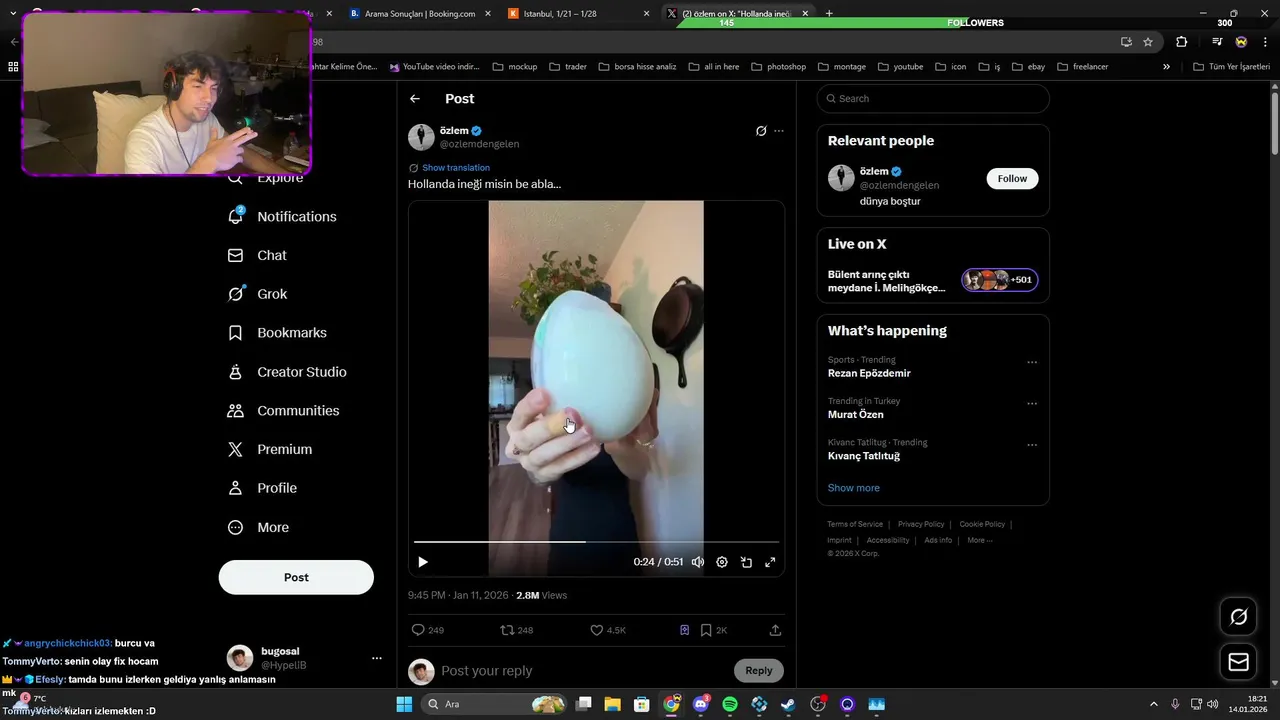1280x720 pixels.
Task: Play the video
Action: point(423,562)
